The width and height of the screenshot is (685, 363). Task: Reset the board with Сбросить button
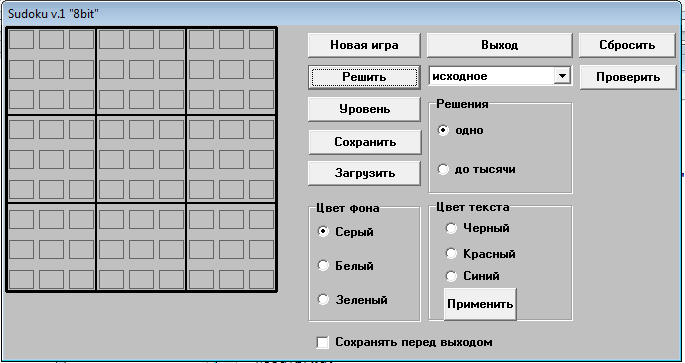pos(627,45)
